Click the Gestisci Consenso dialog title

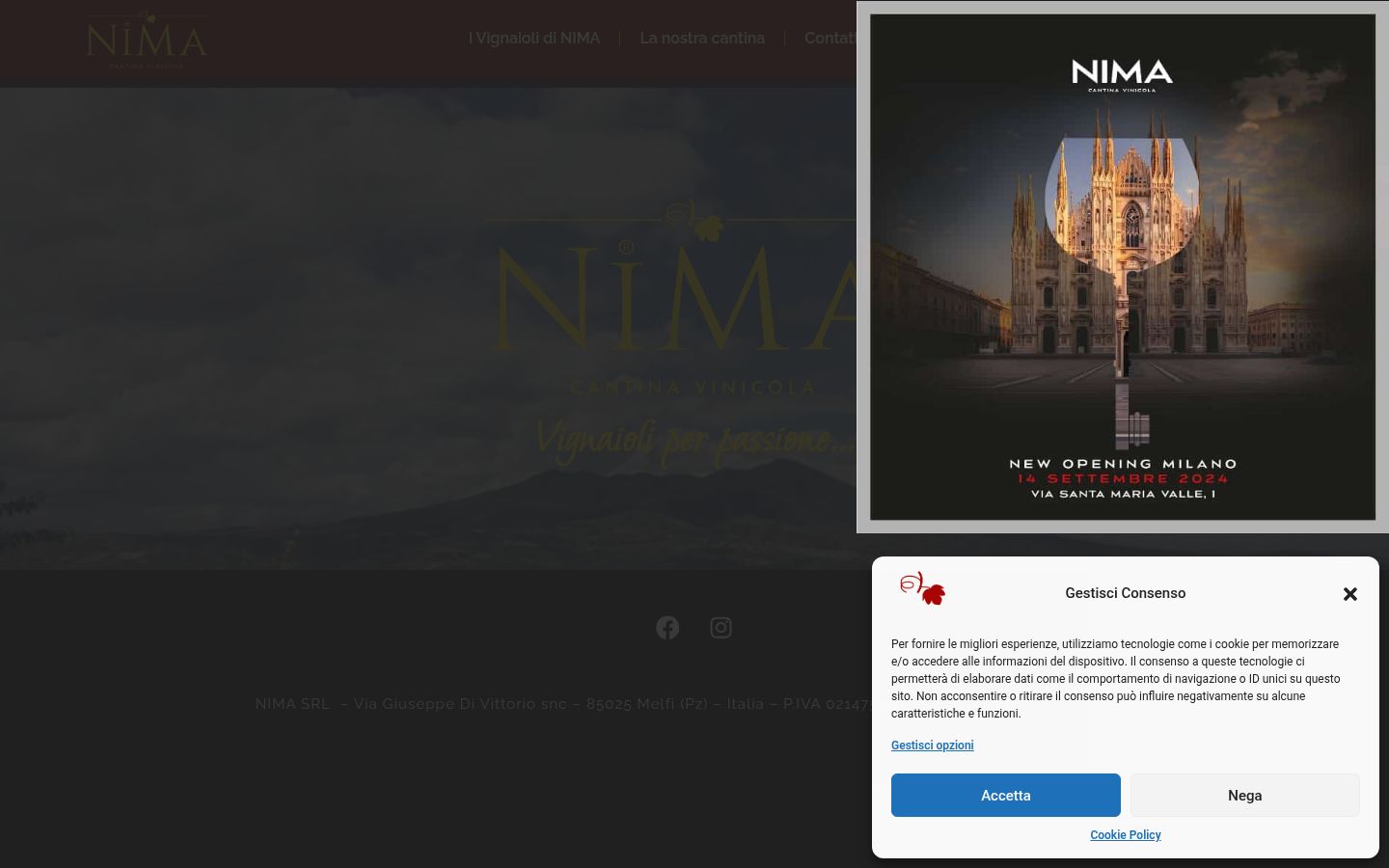point(1126,593)
